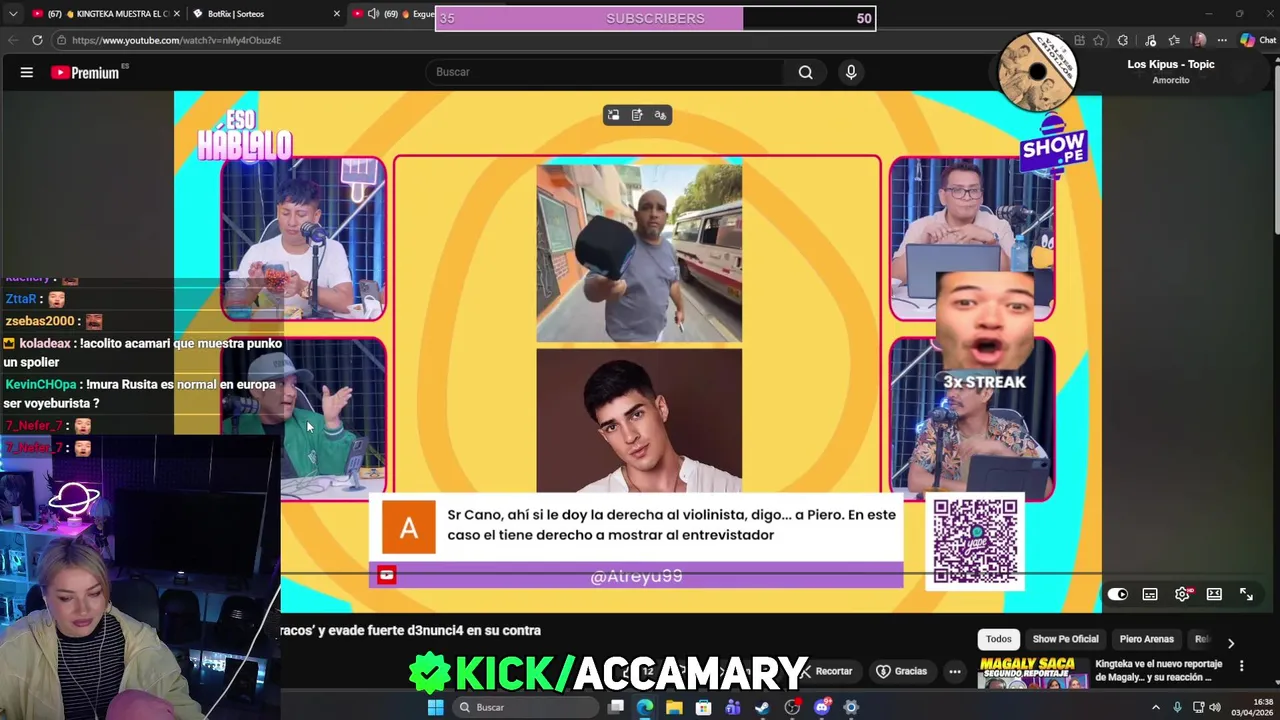Image resolution: width=1280 pixels, height=720 pixels.
Task: Close the BotRix | Sorteos tab
Action: [336, 14]
